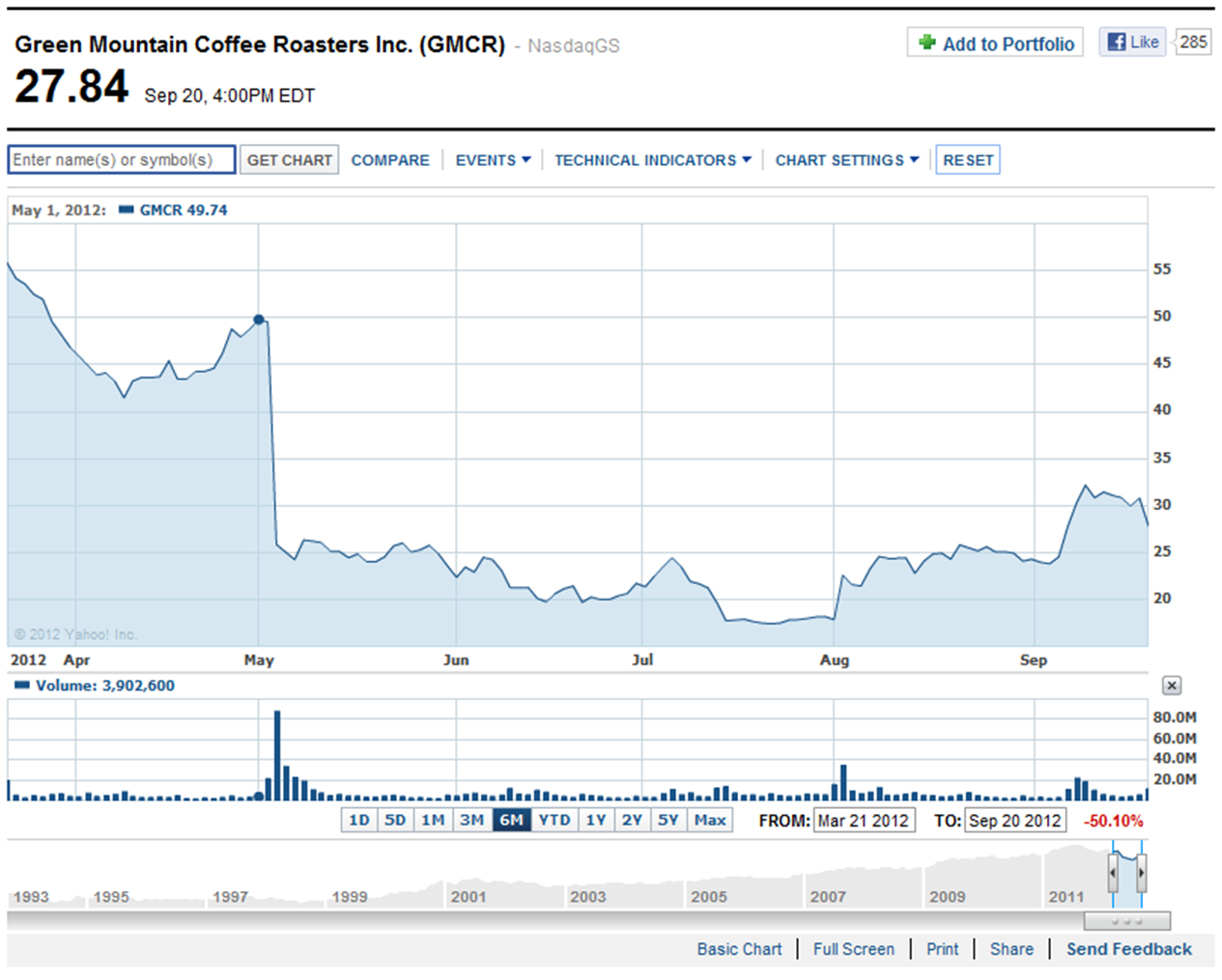The image size is (1222, 980).
Task: Select the 3M time range
Action: point(471,821)
